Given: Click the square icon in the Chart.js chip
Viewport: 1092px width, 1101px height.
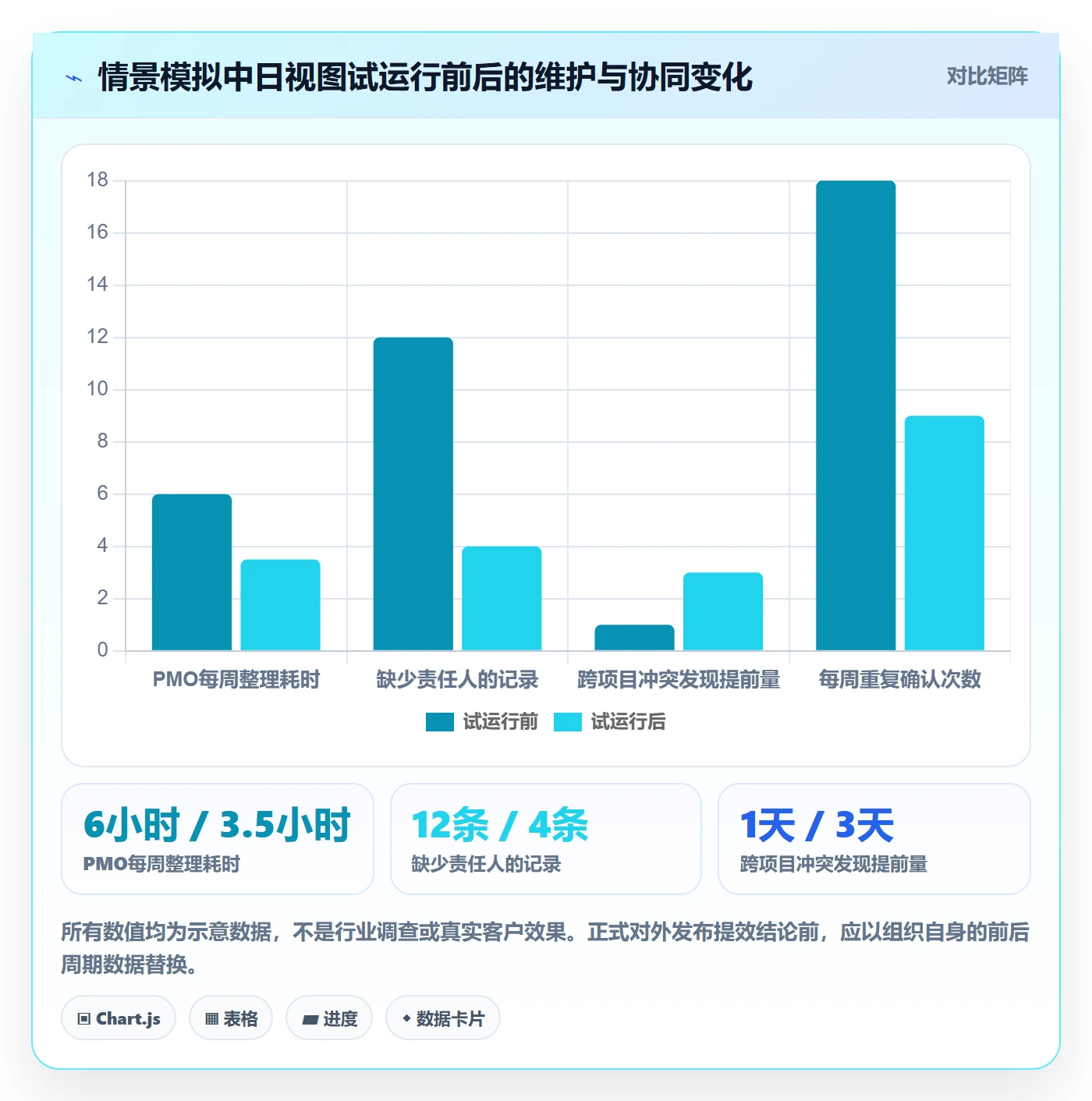Looking at the screenshot, I should (x=84, y=1019).
